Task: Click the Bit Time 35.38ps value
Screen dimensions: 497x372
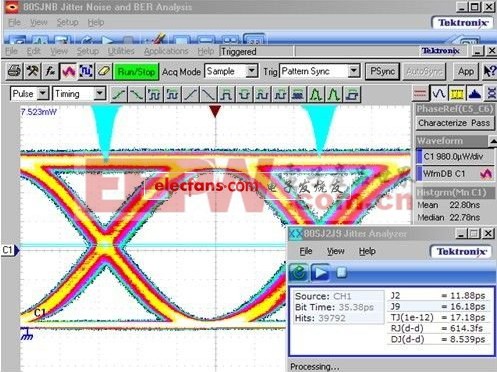Action: coord(356,307)
